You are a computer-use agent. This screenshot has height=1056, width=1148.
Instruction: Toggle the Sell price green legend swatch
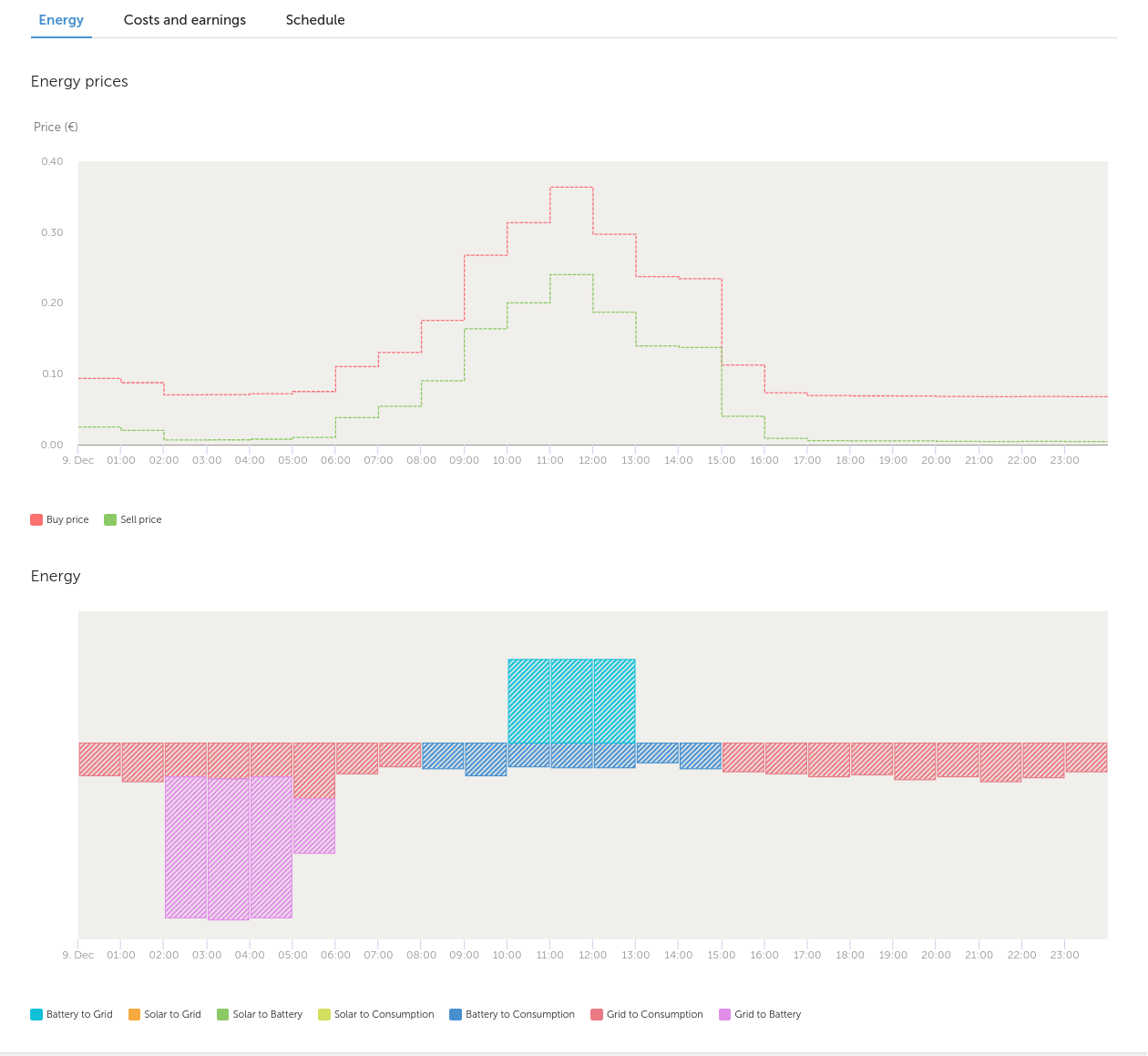click(x=110, y=519)
